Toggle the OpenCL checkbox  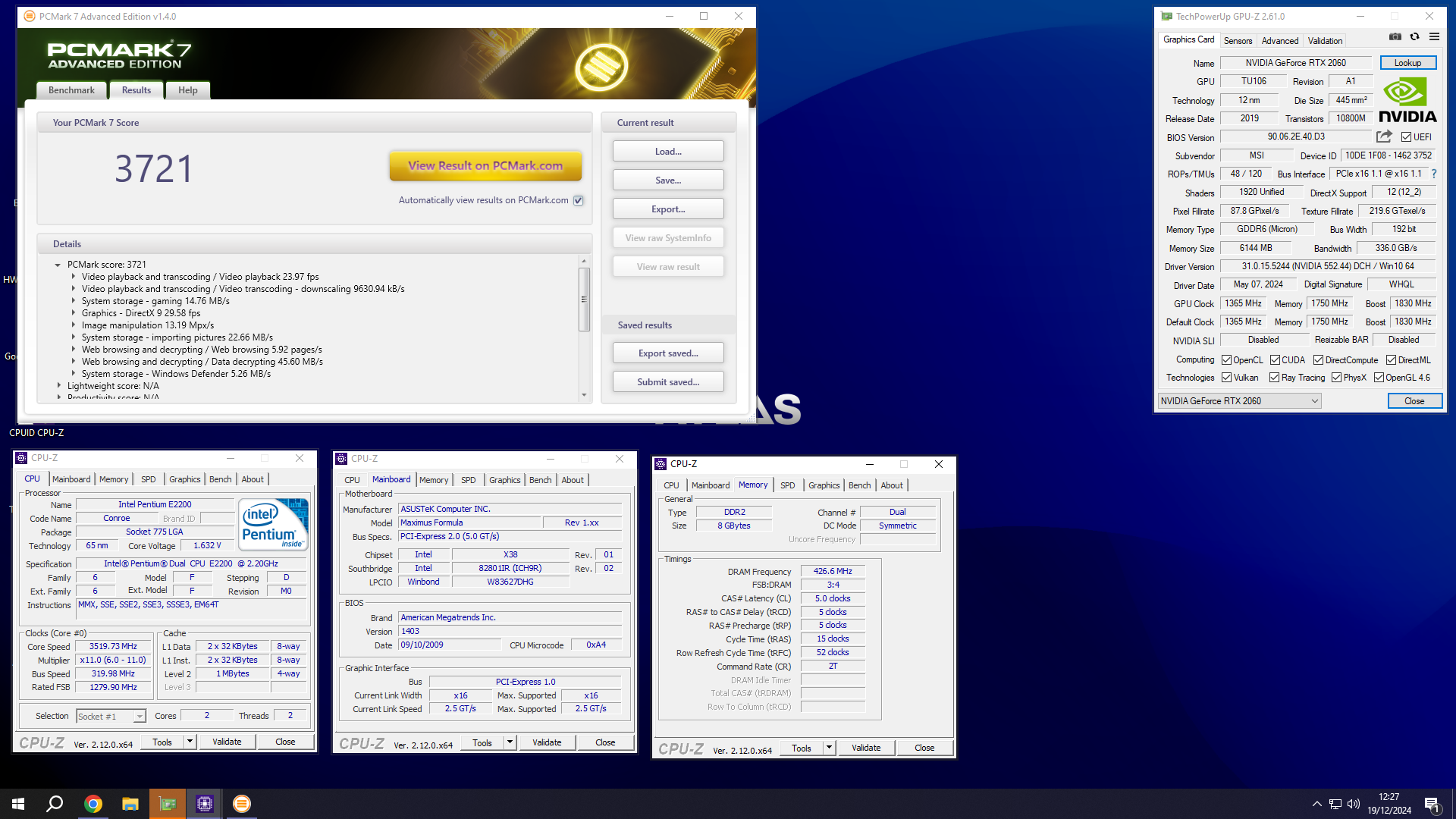pos(1226,360)
